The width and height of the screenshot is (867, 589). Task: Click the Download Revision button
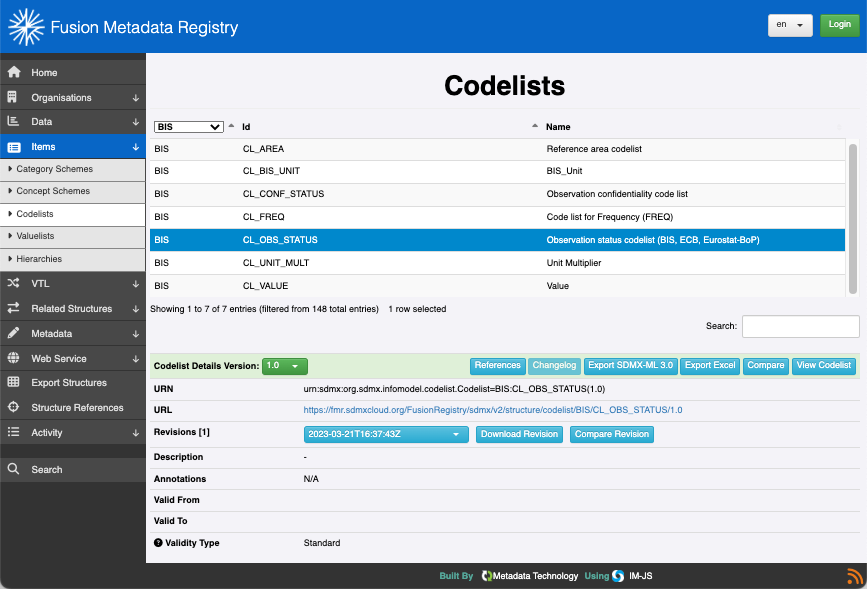pos(519,434)
